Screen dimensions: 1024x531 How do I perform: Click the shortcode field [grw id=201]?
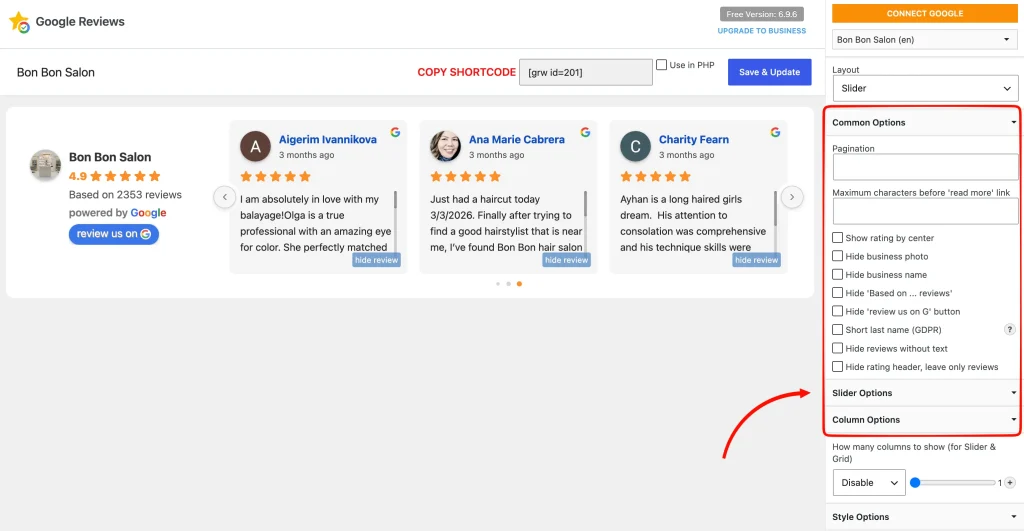[x=586, y=72]
